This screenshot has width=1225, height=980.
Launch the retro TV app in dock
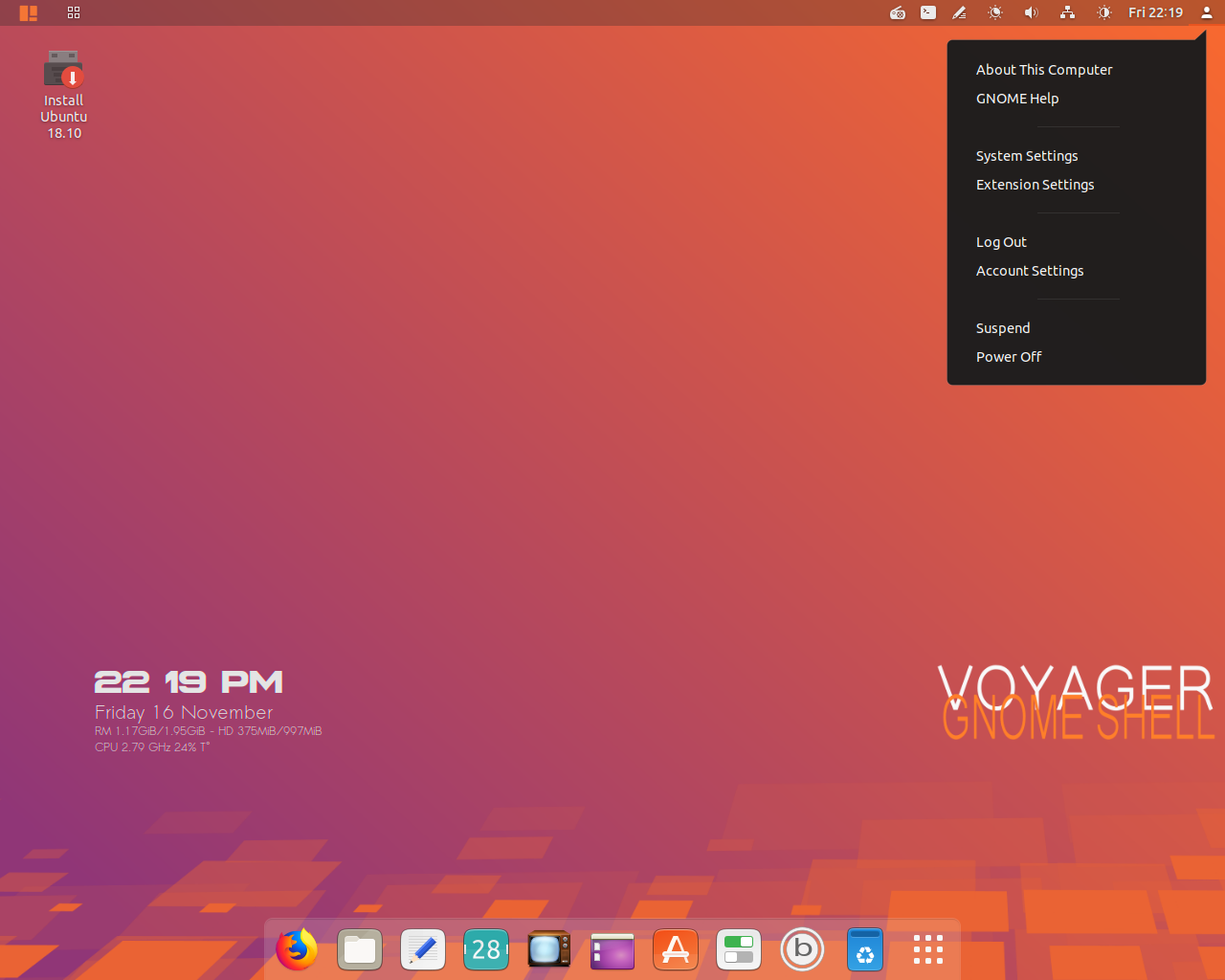(x=549, y=949)
